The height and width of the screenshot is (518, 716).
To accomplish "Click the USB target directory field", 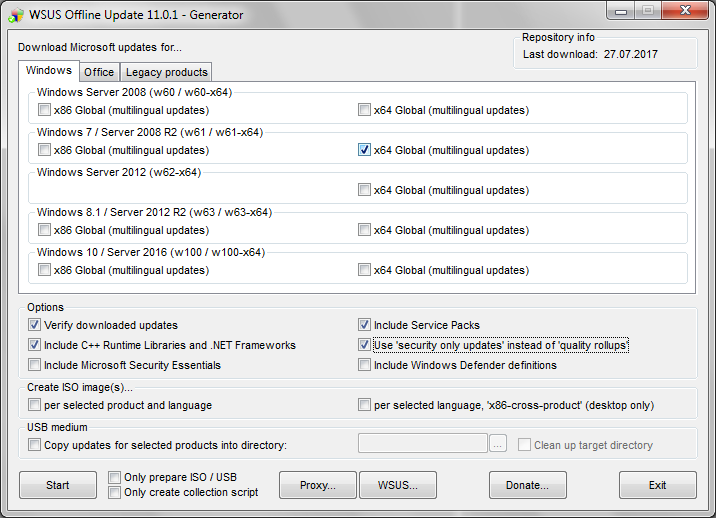I will pos(421,444).
